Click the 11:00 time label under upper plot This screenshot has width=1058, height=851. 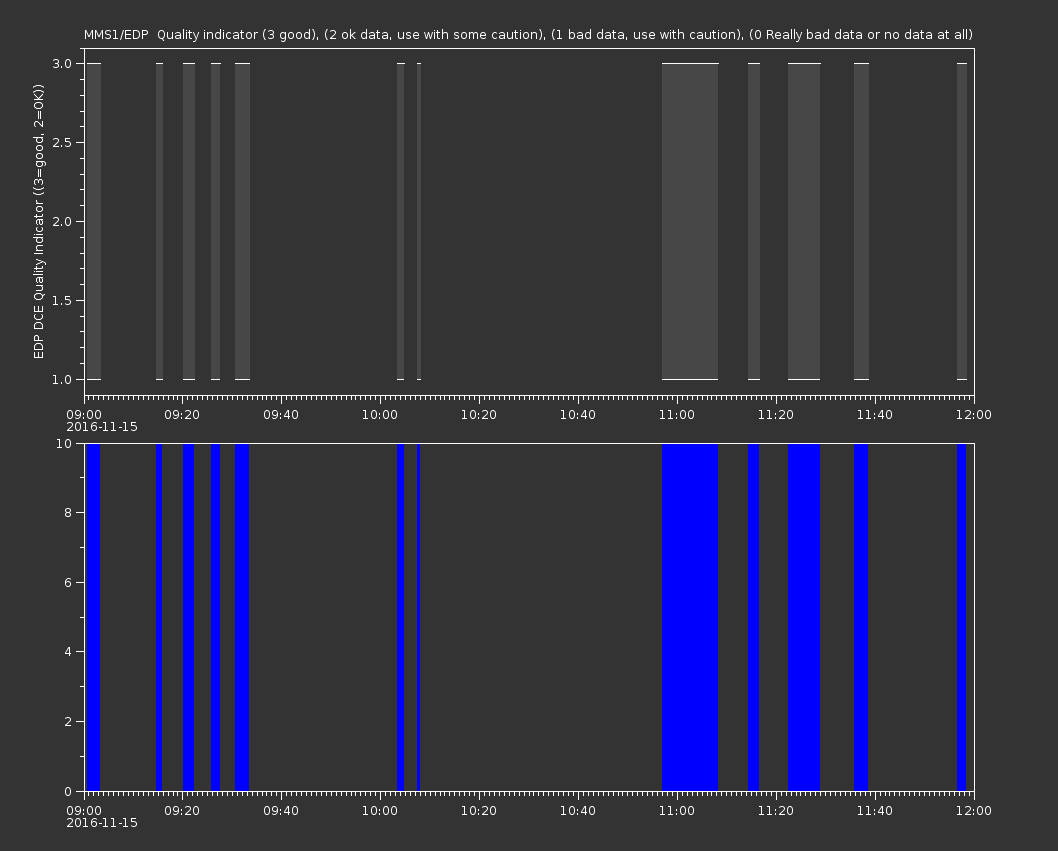click(x=677, y=414)
